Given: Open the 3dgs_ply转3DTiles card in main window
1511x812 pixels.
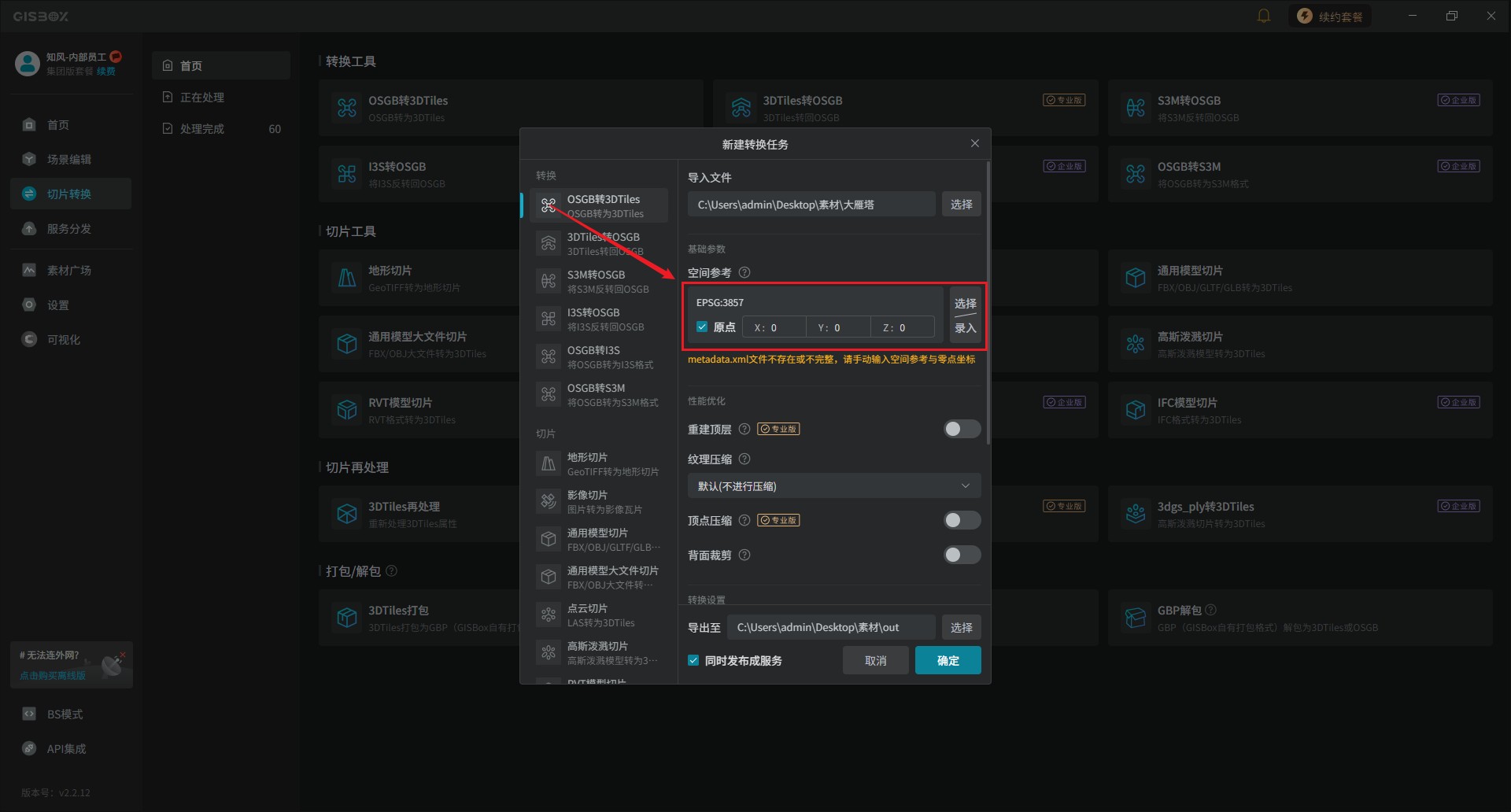Looking at the screenshot, I should [1300, 514].
